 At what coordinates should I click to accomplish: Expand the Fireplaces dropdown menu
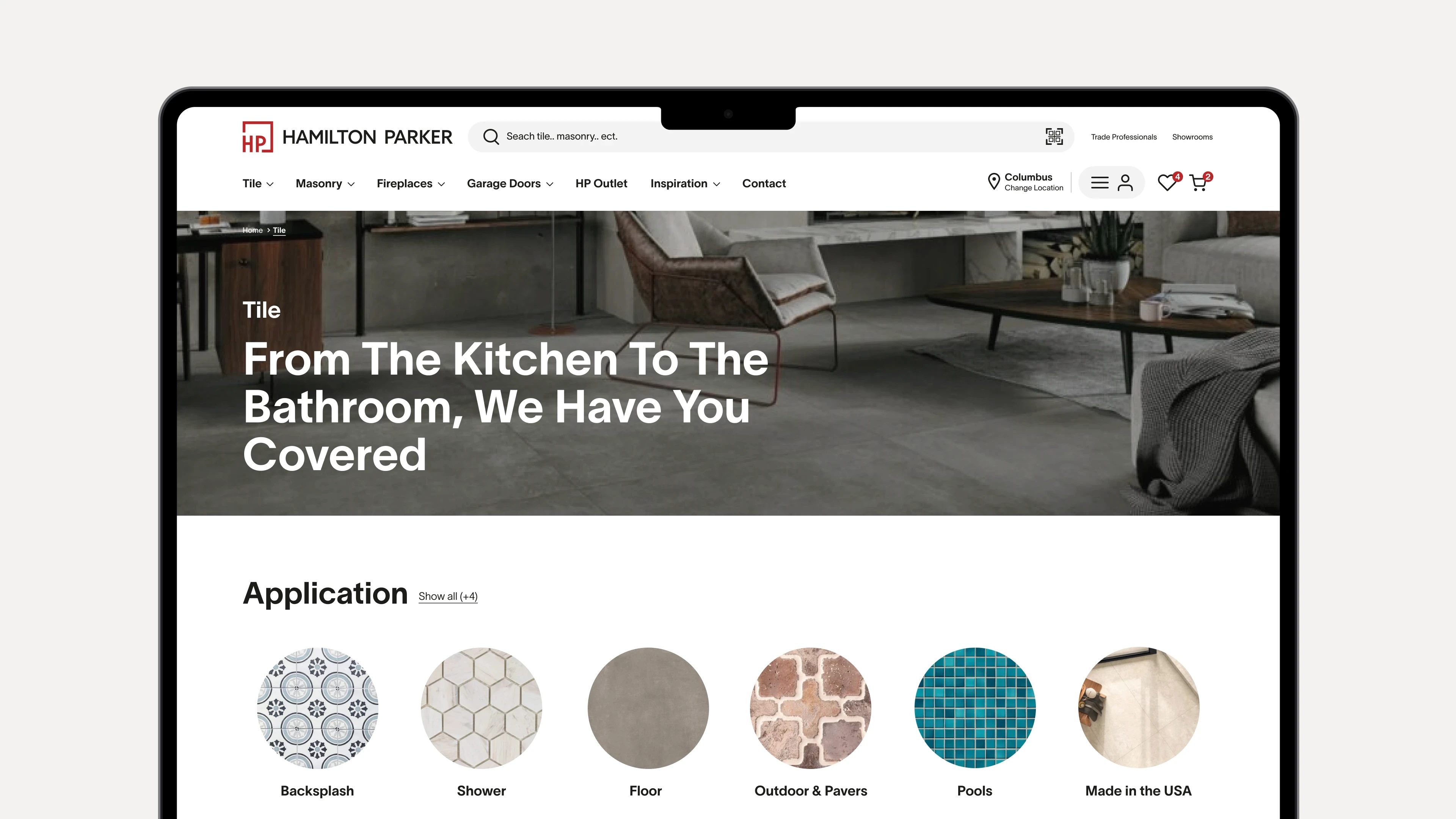pyautogui.click(x=411, y=184)
